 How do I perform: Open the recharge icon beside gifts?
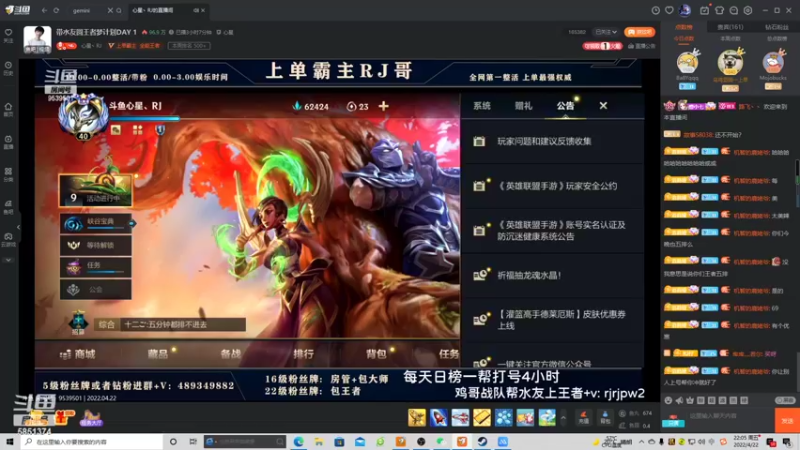(584, 417)
